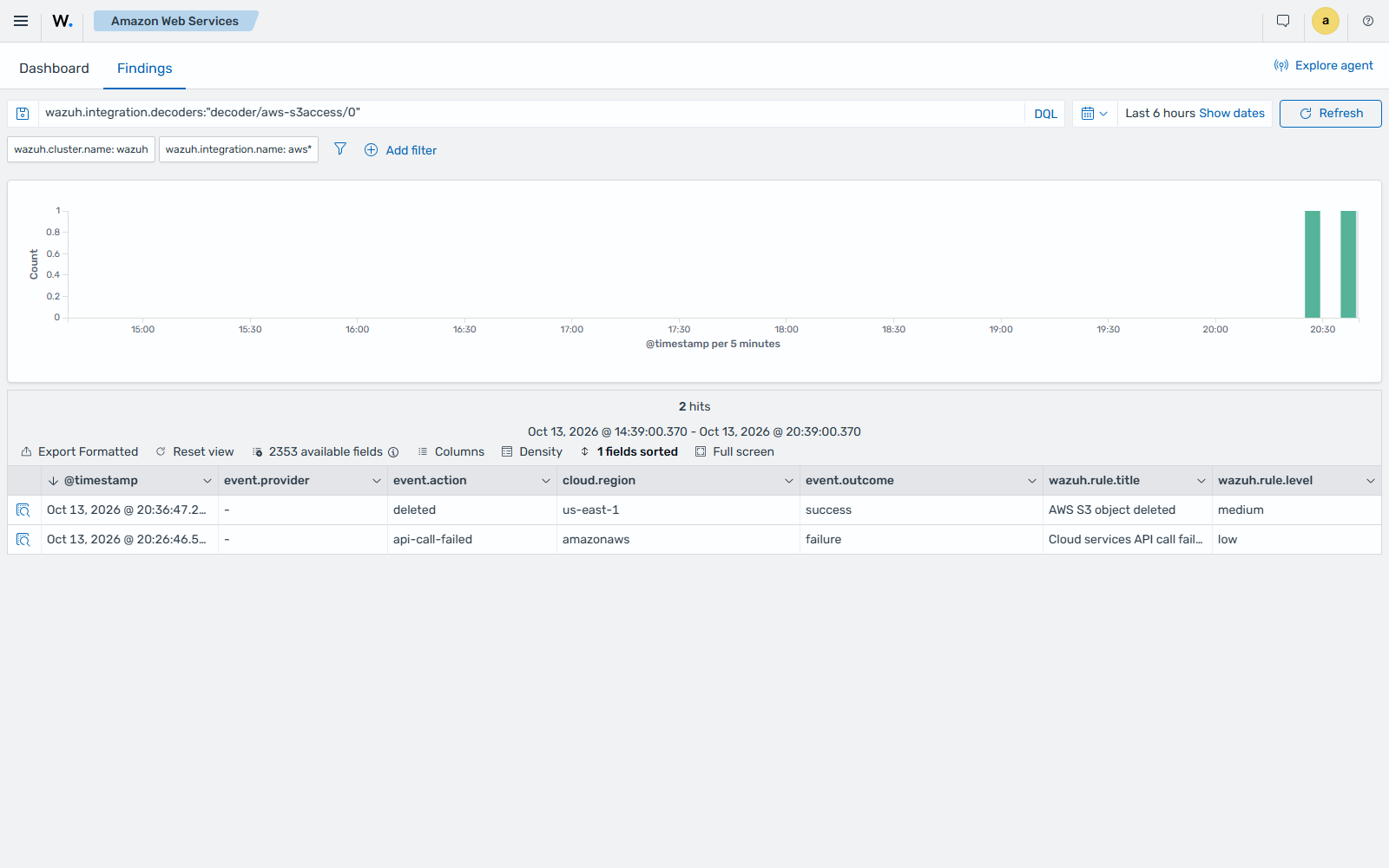Viewport: 1389px width, 868px height.
Task: Open wazuh.rule.title column menu chevron
Action: pyautogui.click(x=1201, y=481)
